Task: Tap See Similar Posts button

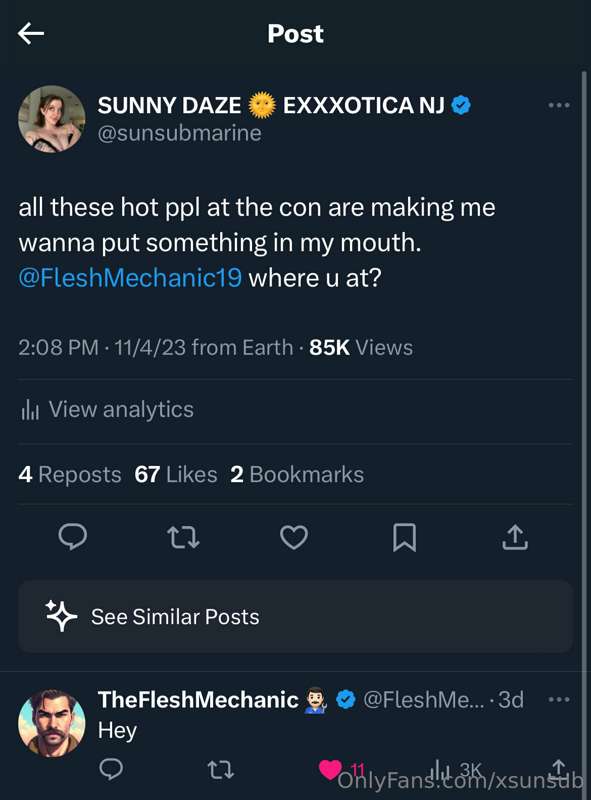Action: click(x=296, y=616)
